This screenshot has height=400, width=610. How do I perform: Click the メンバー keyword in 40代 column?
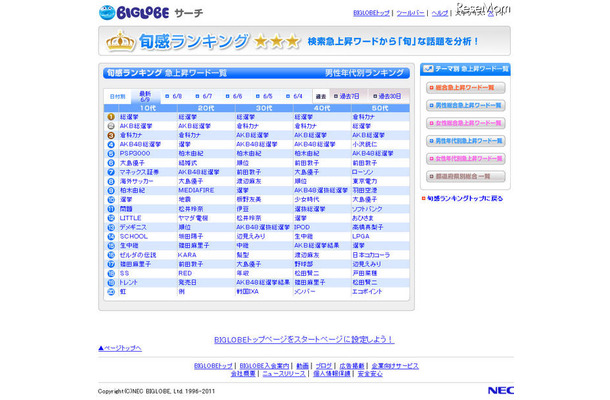point(305,292)
